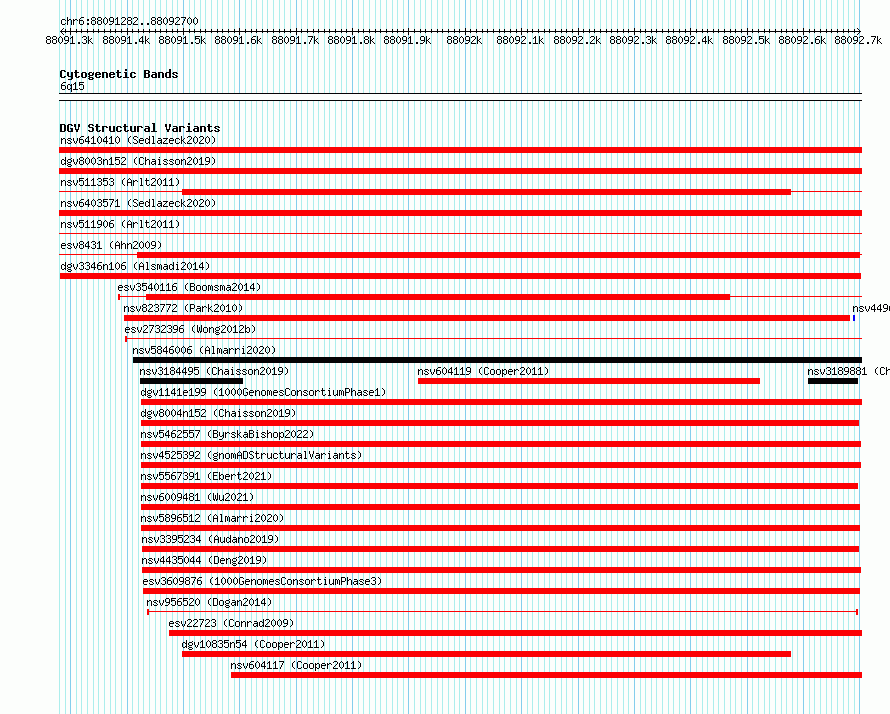Open nsv604117 (Cooper2011) label
Screen dimensions: 890x714
click(x=296, y=665)
